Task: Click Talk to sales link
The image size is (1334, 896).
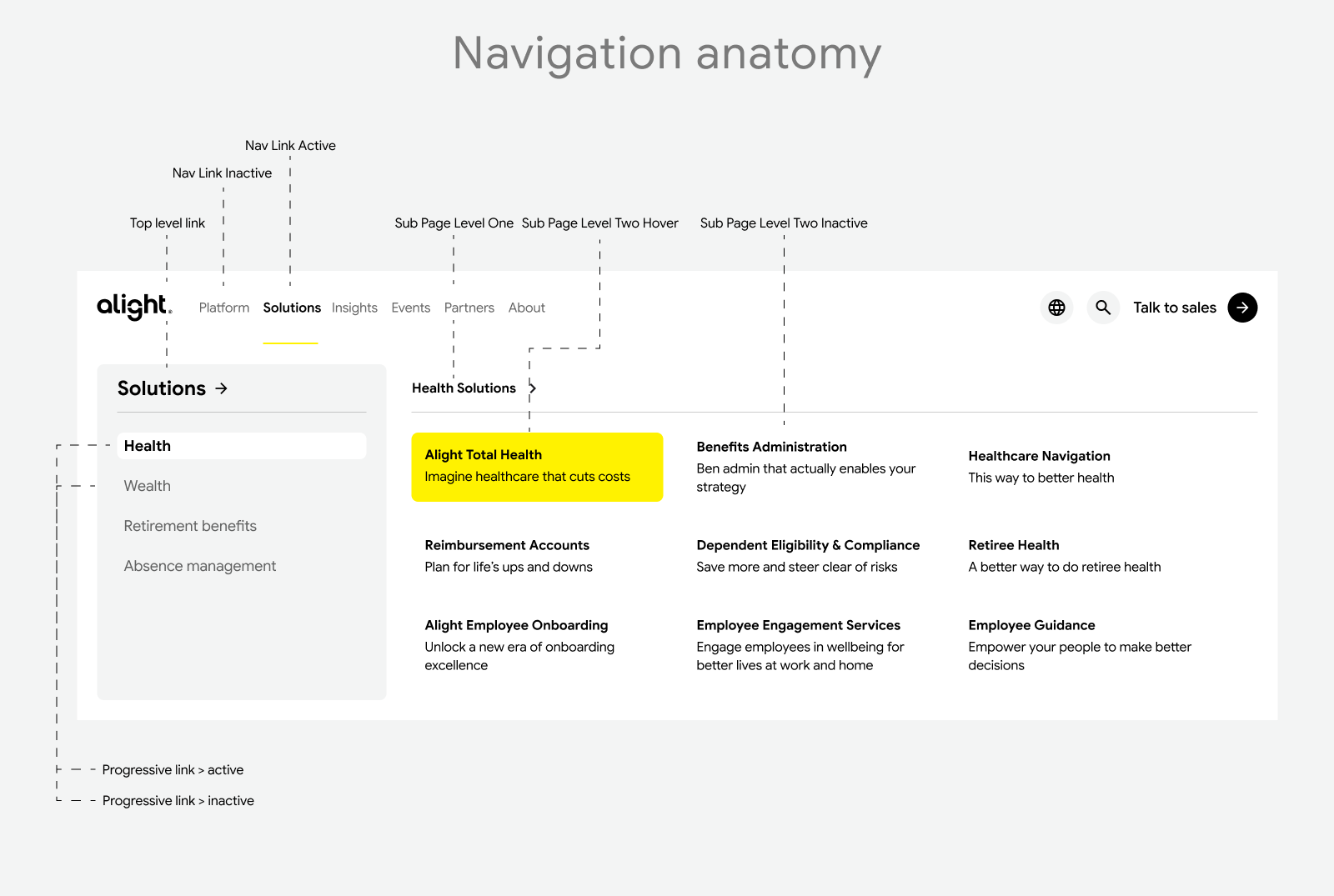Action: point(1174,308)
